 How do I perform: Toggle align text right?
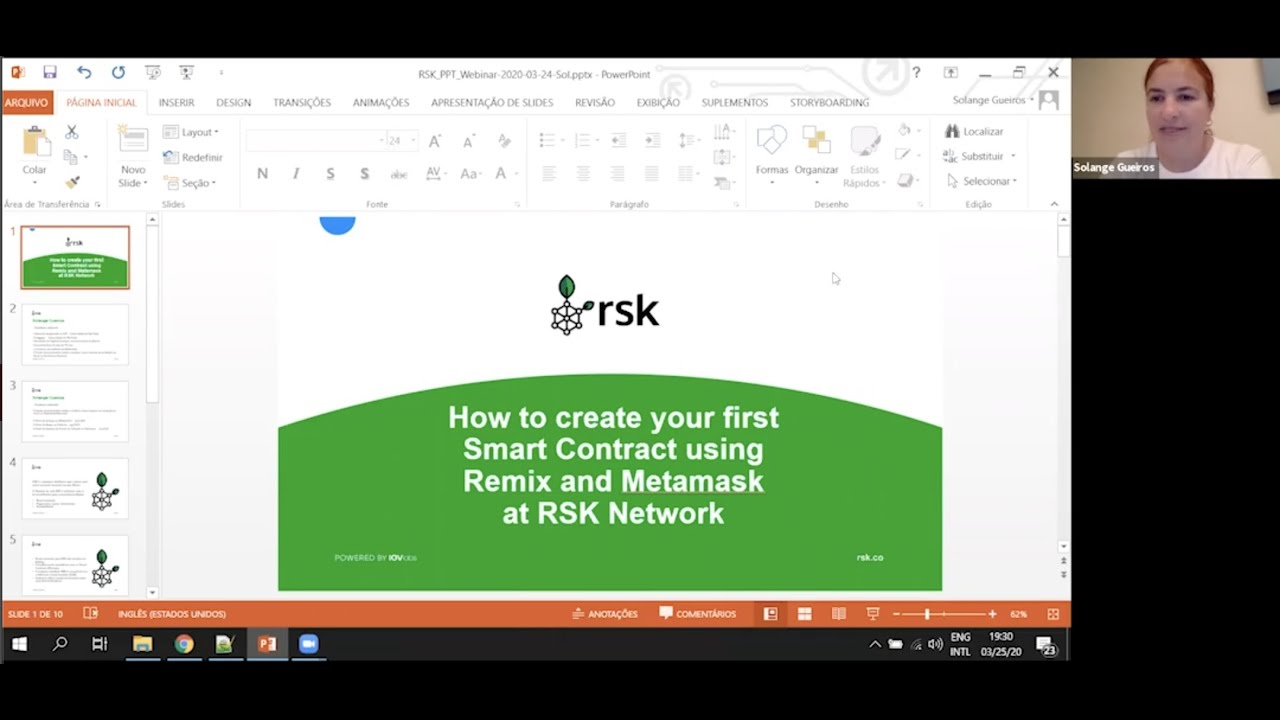click(x=617, y=173)
